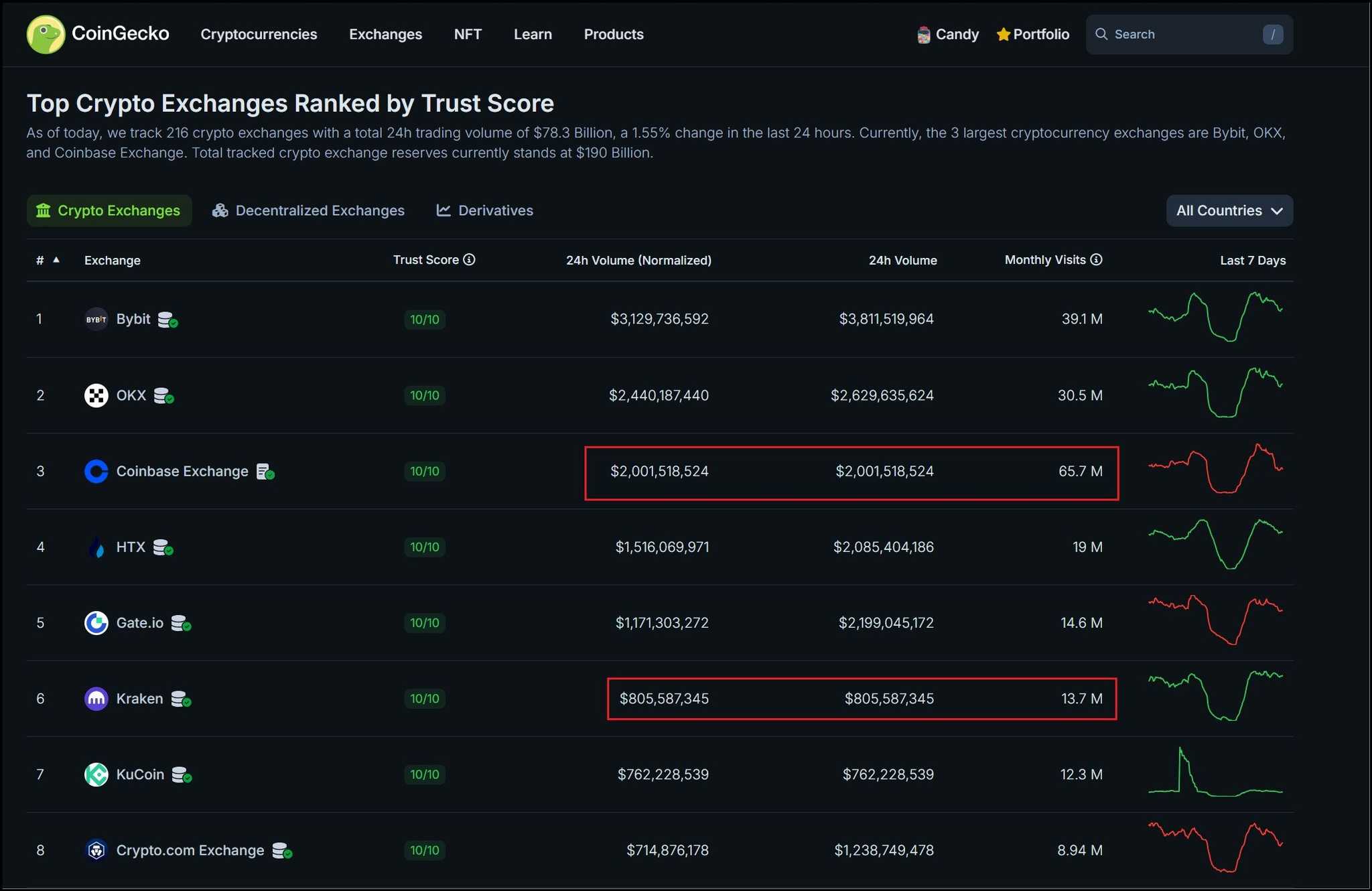Image resolution: width=1372 pixels, height=891 pixels.
Task: Click the reserves coin-stack icon beside Bybit
Action: tap(167, 320)
